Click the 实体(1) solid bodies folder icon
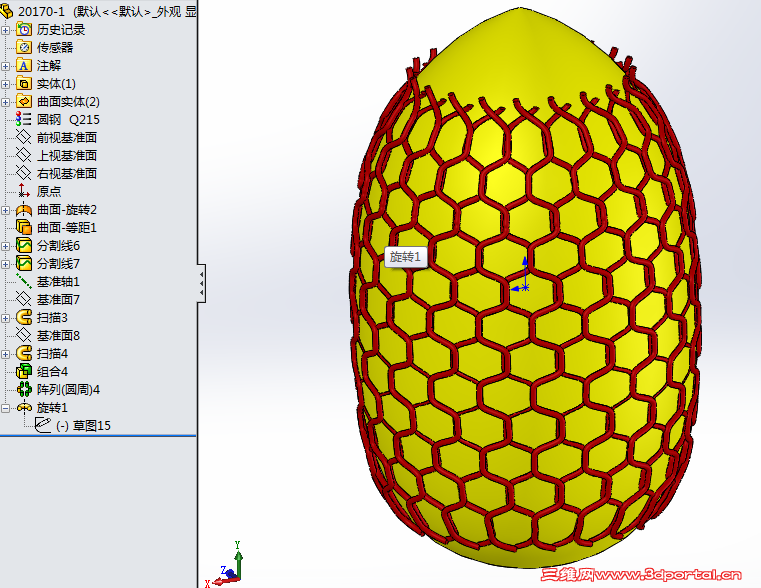 (24, 83)
